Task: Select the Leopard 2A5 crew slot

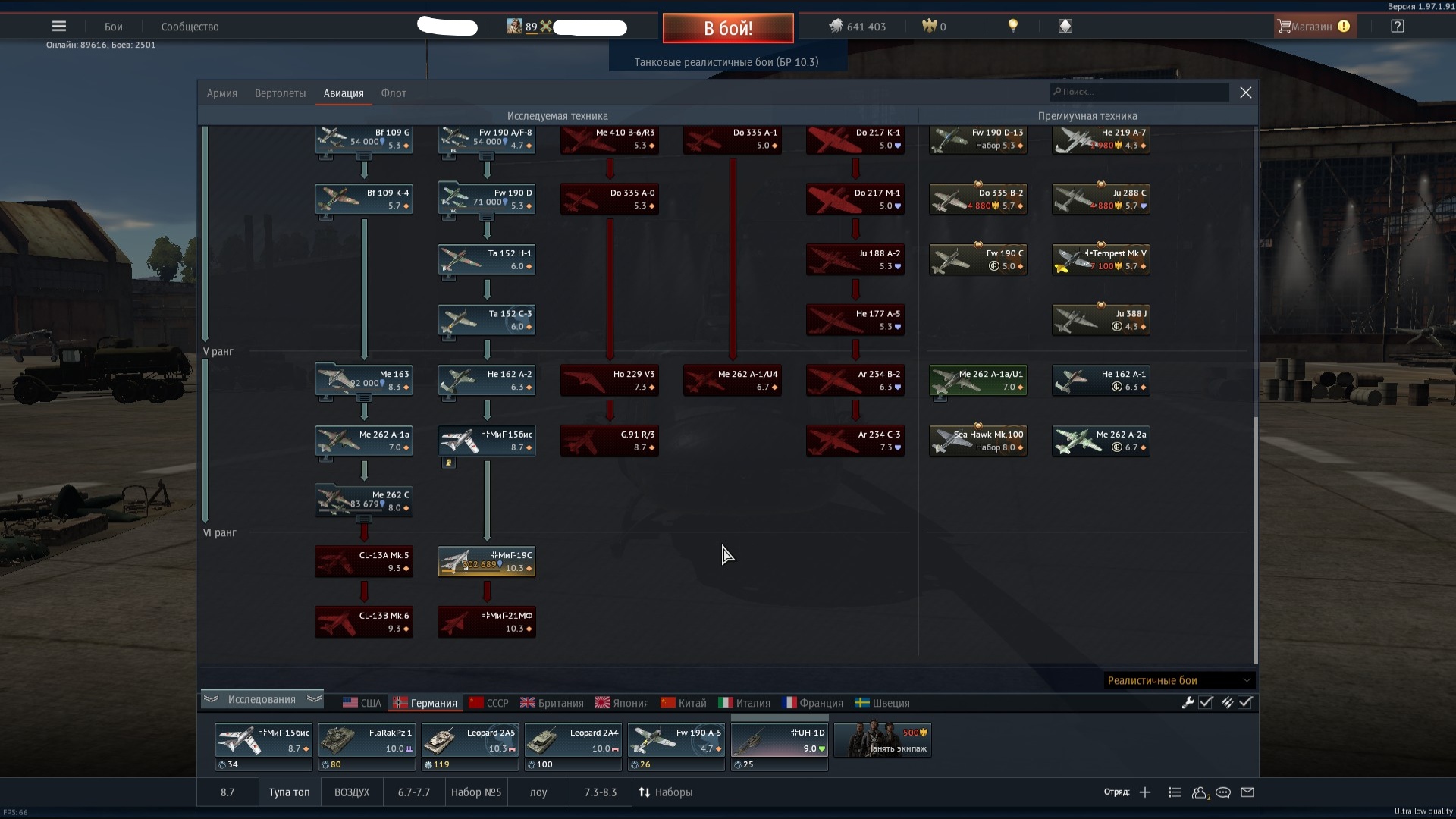Action: click(470, 747)
